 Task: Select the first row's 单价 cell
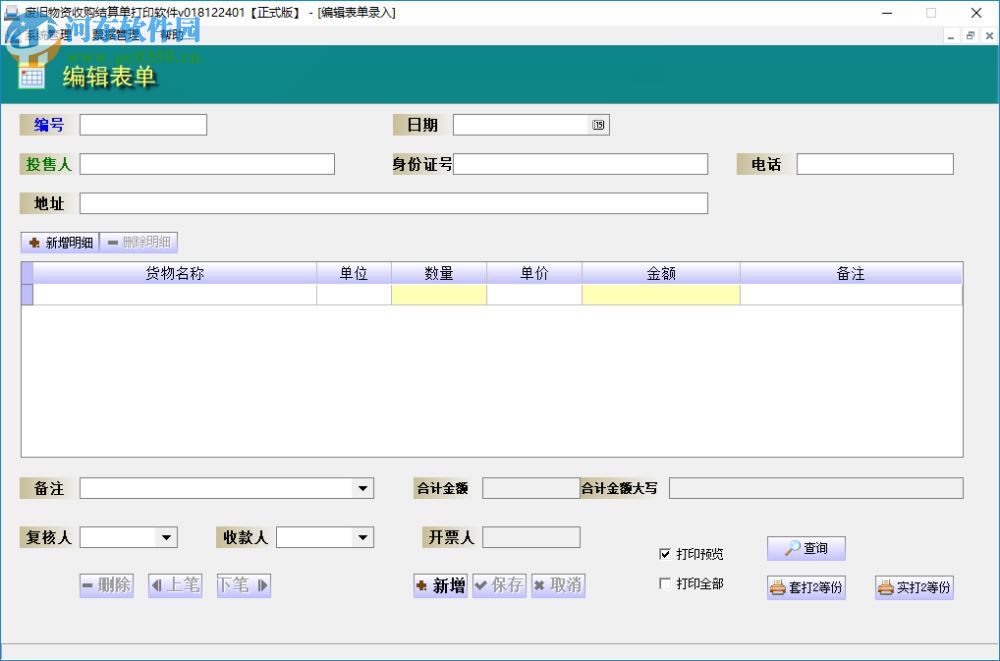pos(534,295)
